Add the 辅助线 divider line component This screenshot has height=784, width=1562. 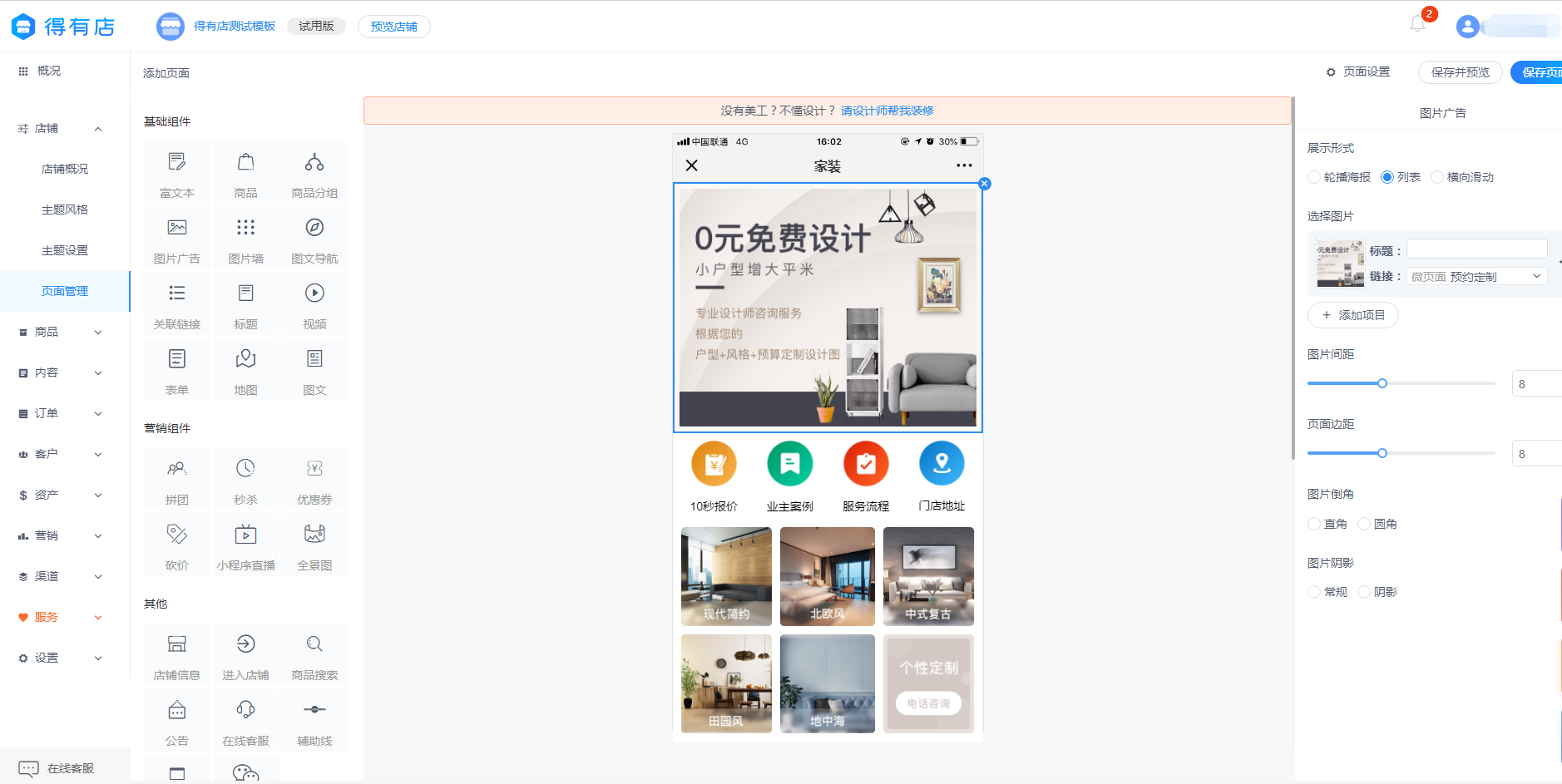pos(314,722)
